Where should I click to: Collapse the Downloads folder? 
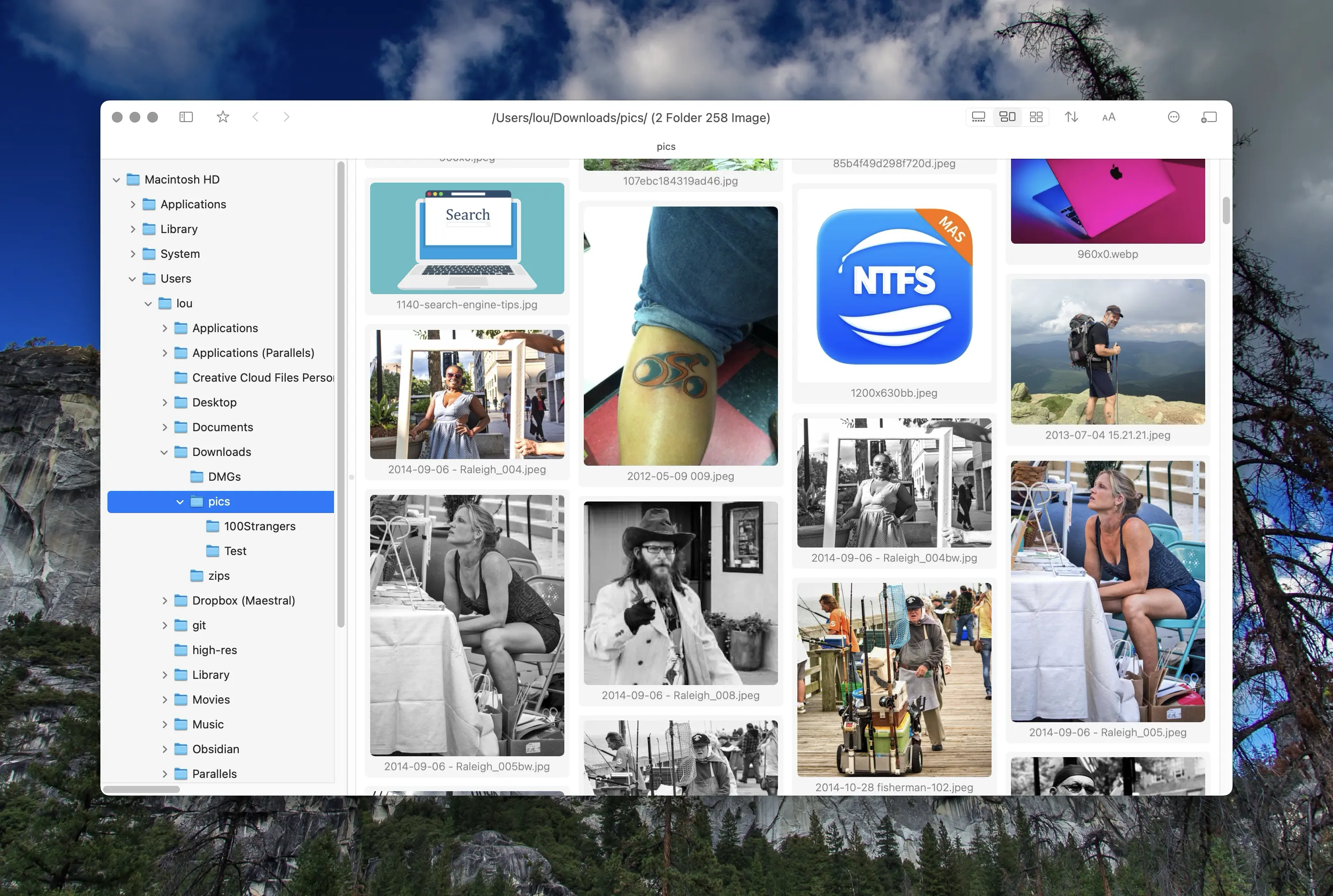click(x=165, y=452)
